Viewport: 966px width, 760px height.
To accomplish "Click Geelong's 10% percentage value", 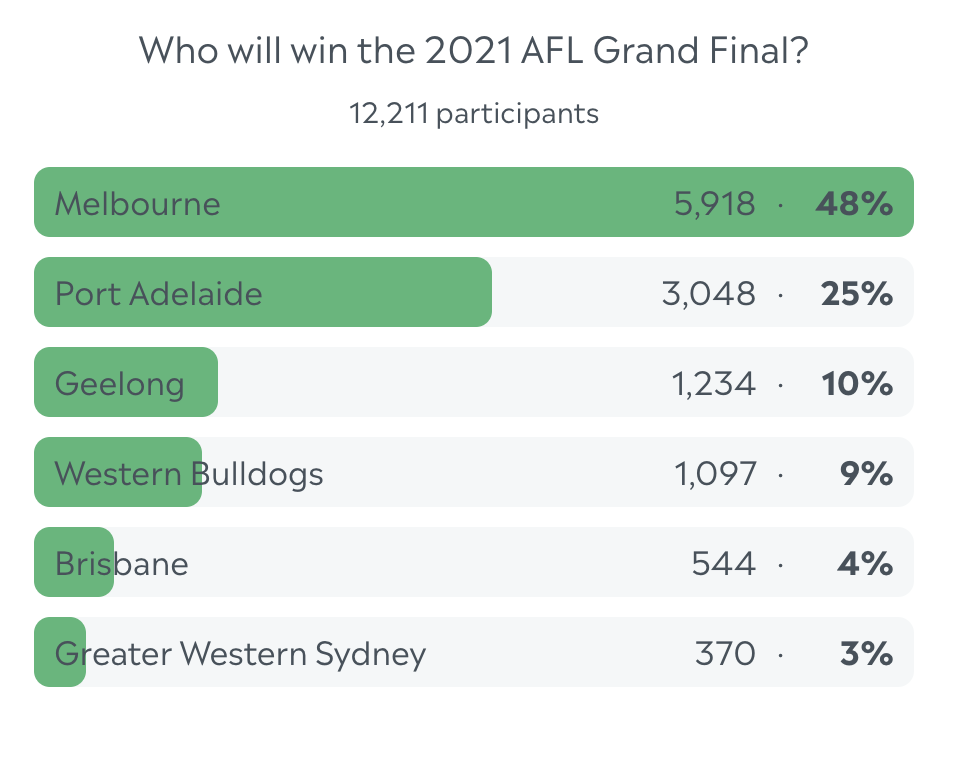I will (856, 384).
